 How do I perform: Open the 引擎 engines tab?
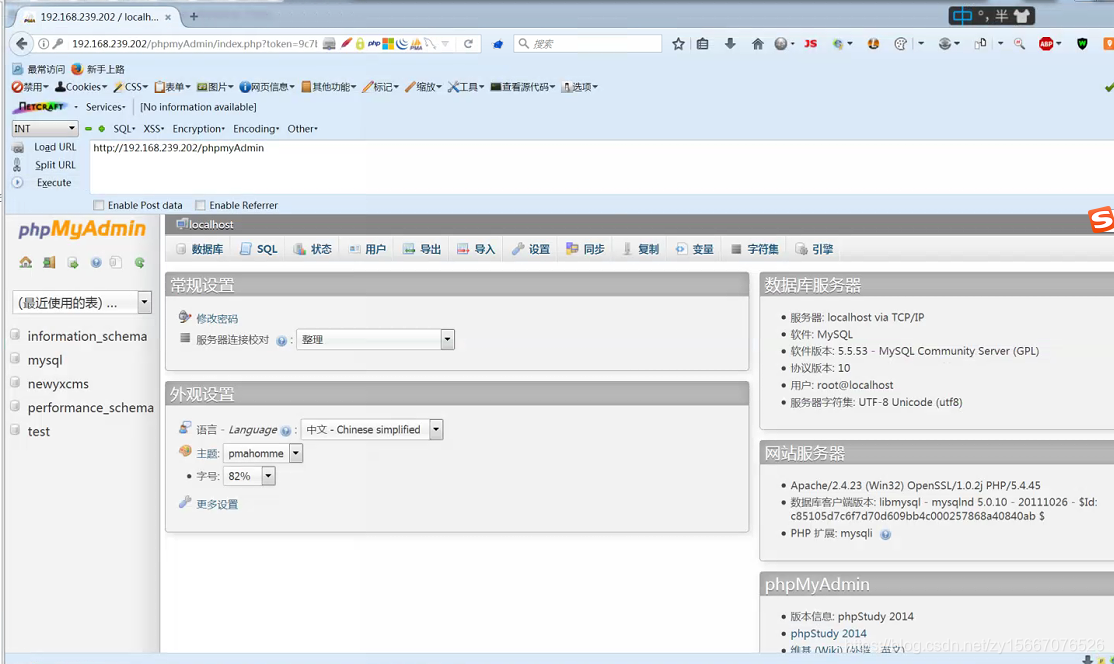[814, 249]
